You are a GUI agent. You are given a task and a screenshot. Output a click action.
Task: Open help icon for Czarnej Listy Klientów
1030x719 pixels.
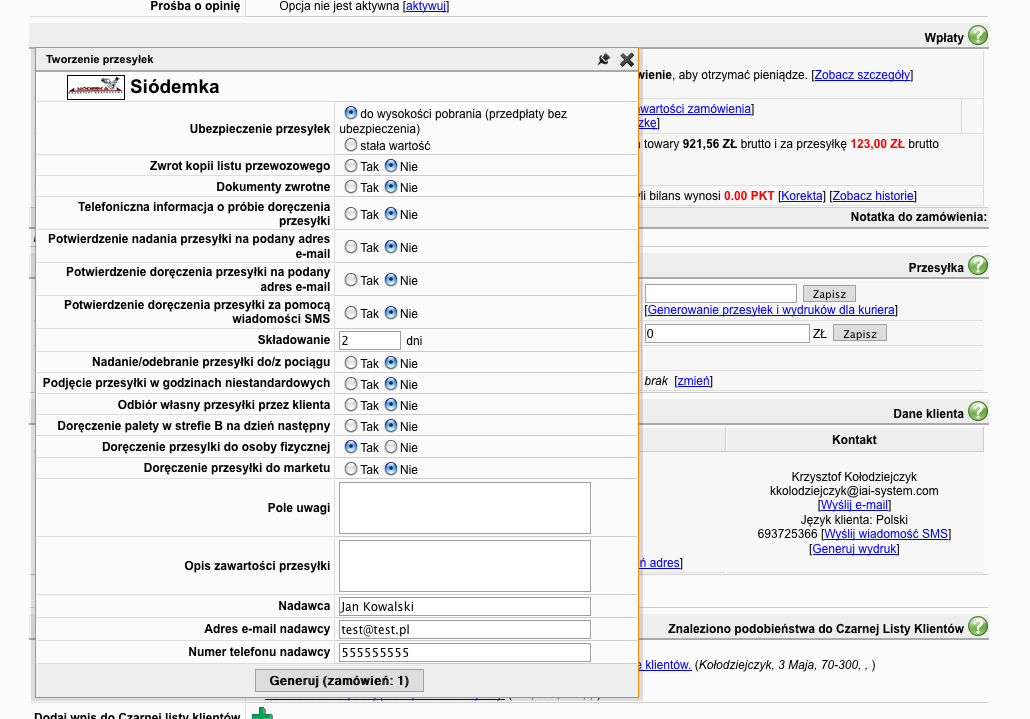coord(978,626)
